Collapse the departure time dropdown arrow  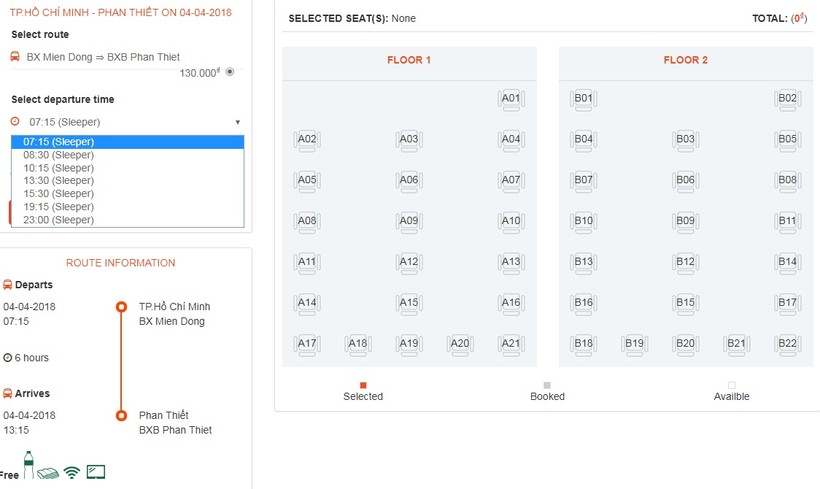[x=238, y=122]
